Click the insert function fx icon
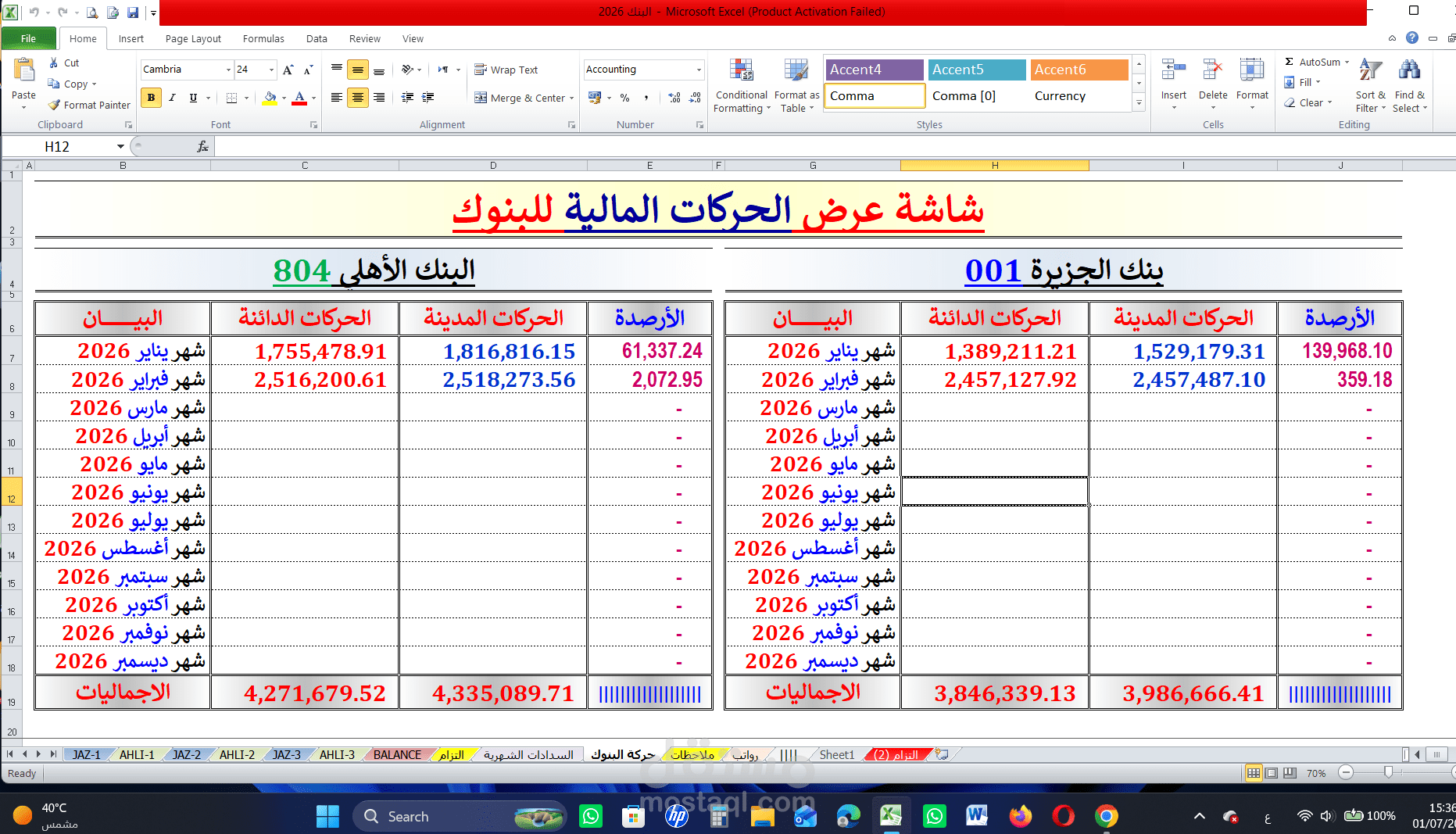This screenshot has width=1456, height=834. (202, 146)
